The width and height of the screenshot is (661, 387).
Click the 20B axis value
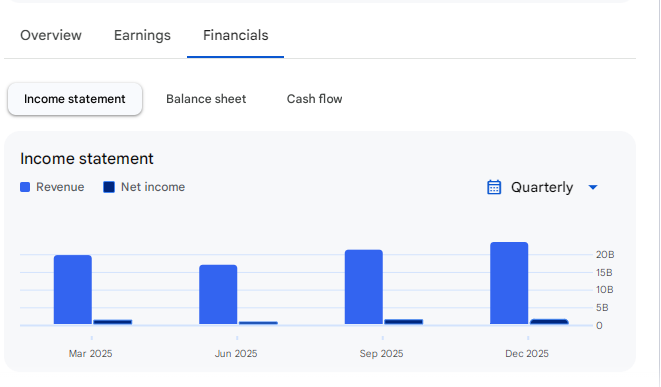point(605,255)
